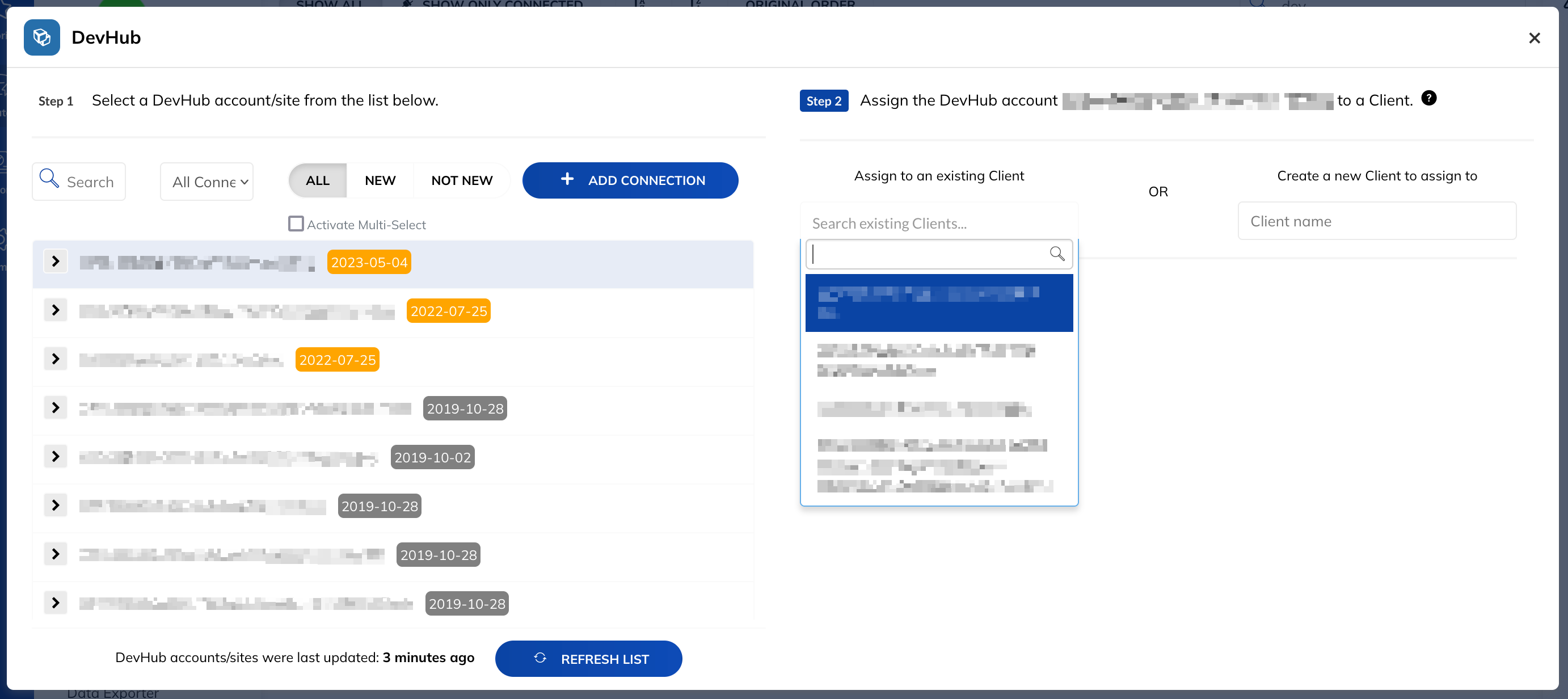1568x699 pixels.
Task: Switch the filter to NEW
Action: click(x=380, y=180)
